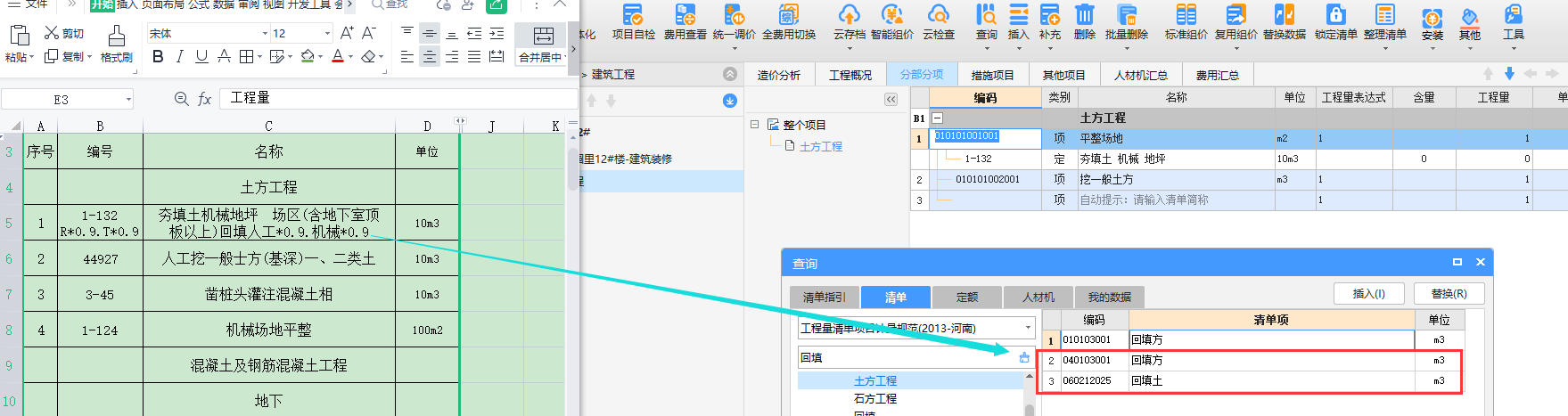Toggle underline formatting
This screenshot has width=1568, height=416.
coord(201,56)
